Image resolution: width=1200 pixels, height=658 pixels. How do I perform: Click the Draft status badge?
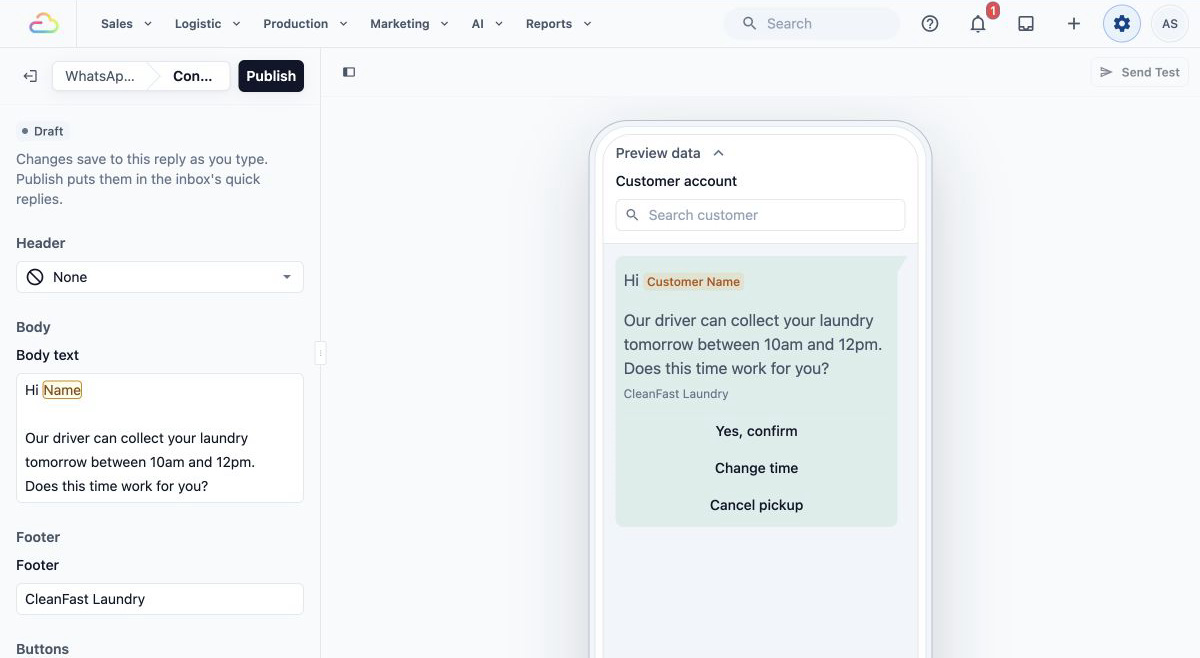coord(43,131)
